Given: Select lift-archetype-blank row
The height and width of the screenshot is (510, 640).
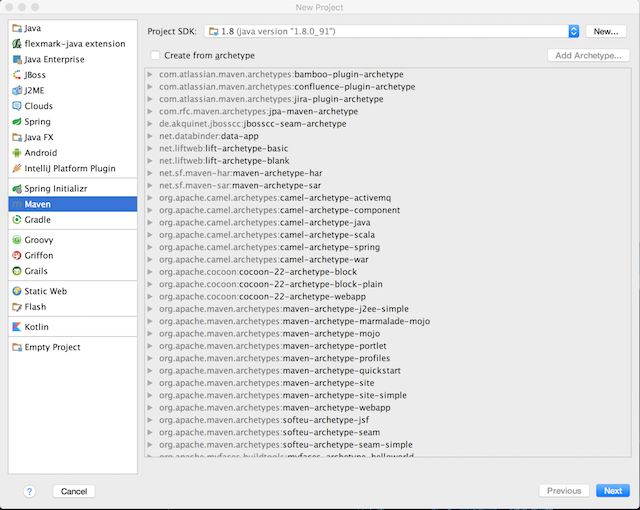Looking at the screenshot, I should click(388, 161).
